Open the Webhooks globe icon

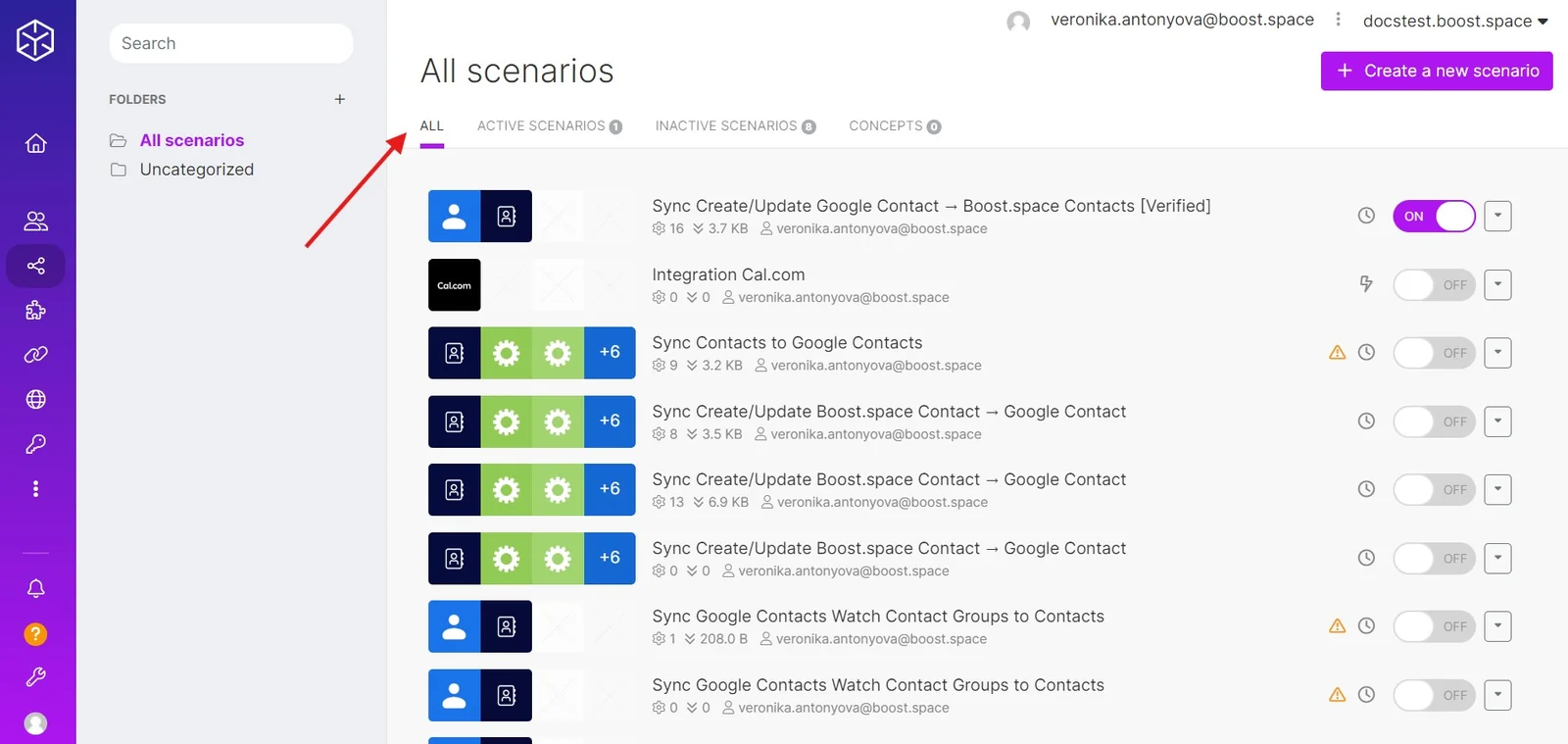36,399
